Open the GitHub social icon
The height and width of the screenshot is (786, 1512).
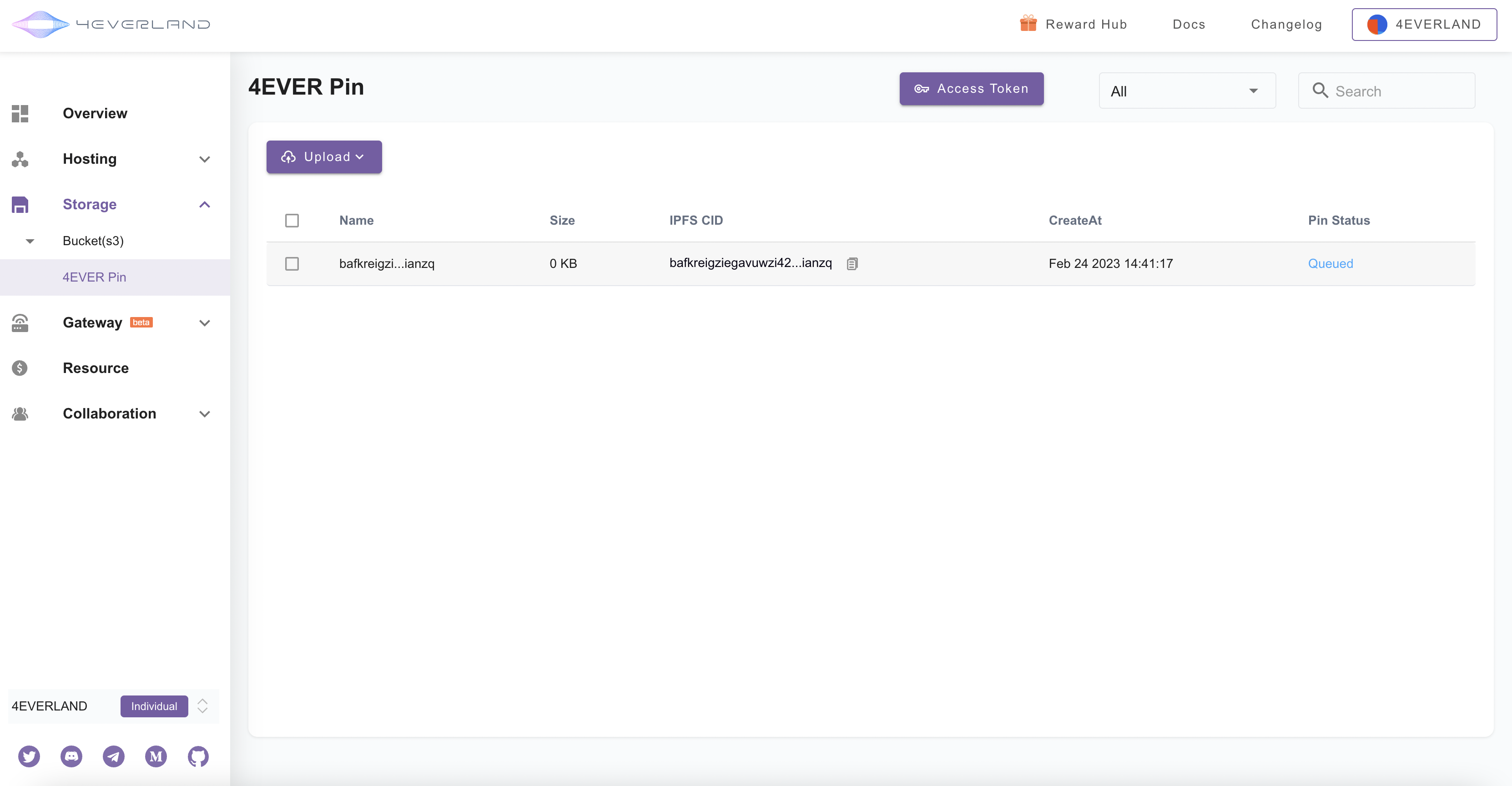(198, 756)
